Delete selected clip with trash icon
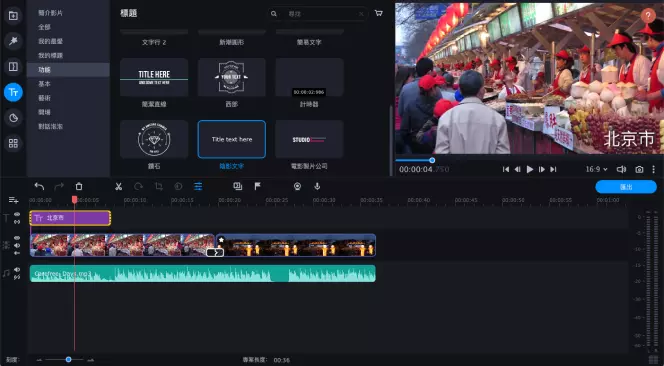664x366 pixels. 79,186
